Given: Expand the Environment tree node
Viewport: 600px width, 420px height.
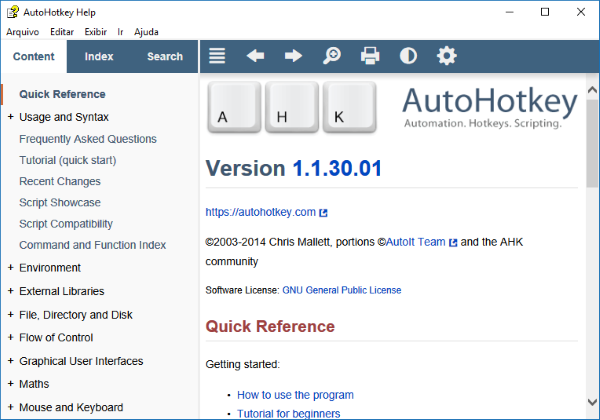Looking at the screenshot, I should pos(11,268).
